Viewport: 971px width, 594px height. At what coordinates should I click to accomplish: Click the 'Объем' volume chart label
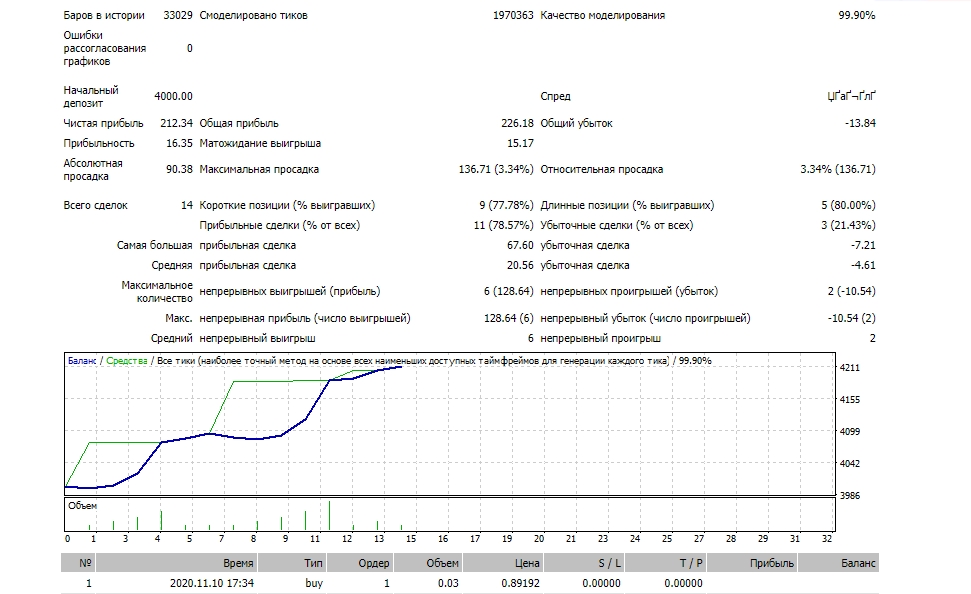tap(82, 506)
